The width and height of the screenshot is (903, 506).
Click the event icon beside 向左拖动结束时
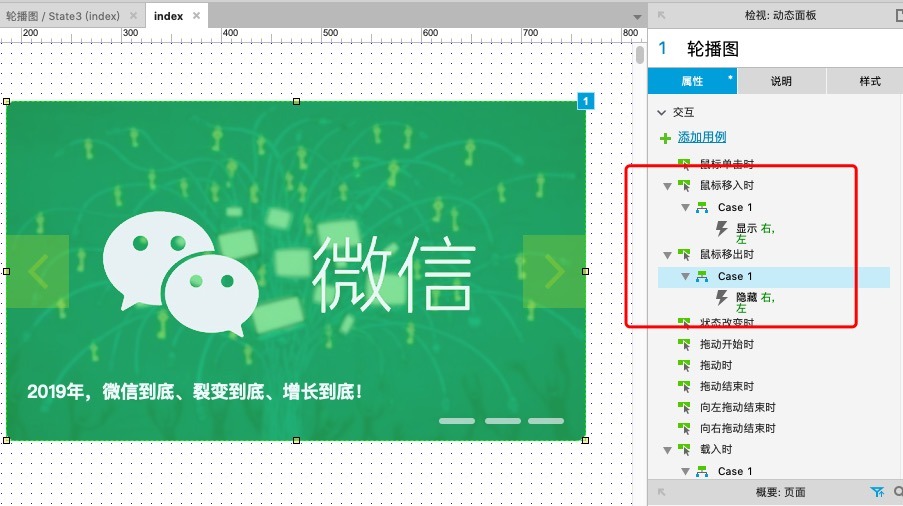684,407
